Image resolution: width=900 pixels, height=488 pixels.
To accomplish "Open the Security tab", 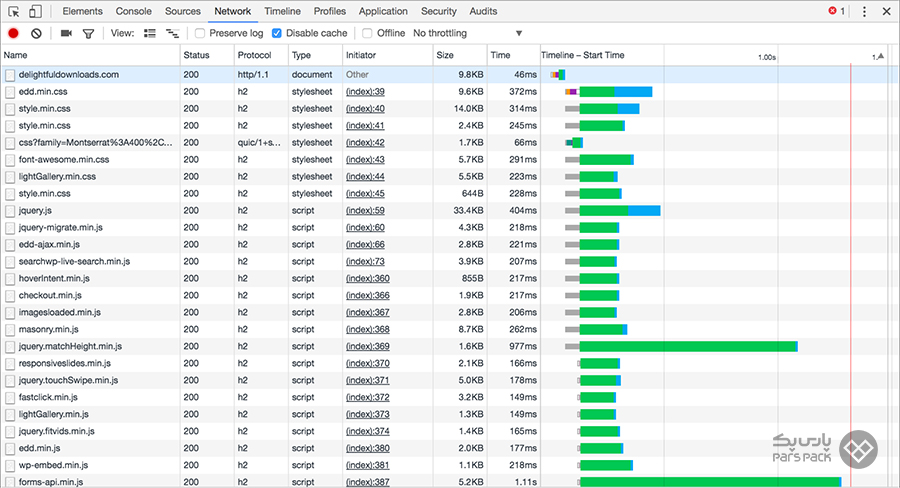I will pyautogui.click(x=438, y=11).
